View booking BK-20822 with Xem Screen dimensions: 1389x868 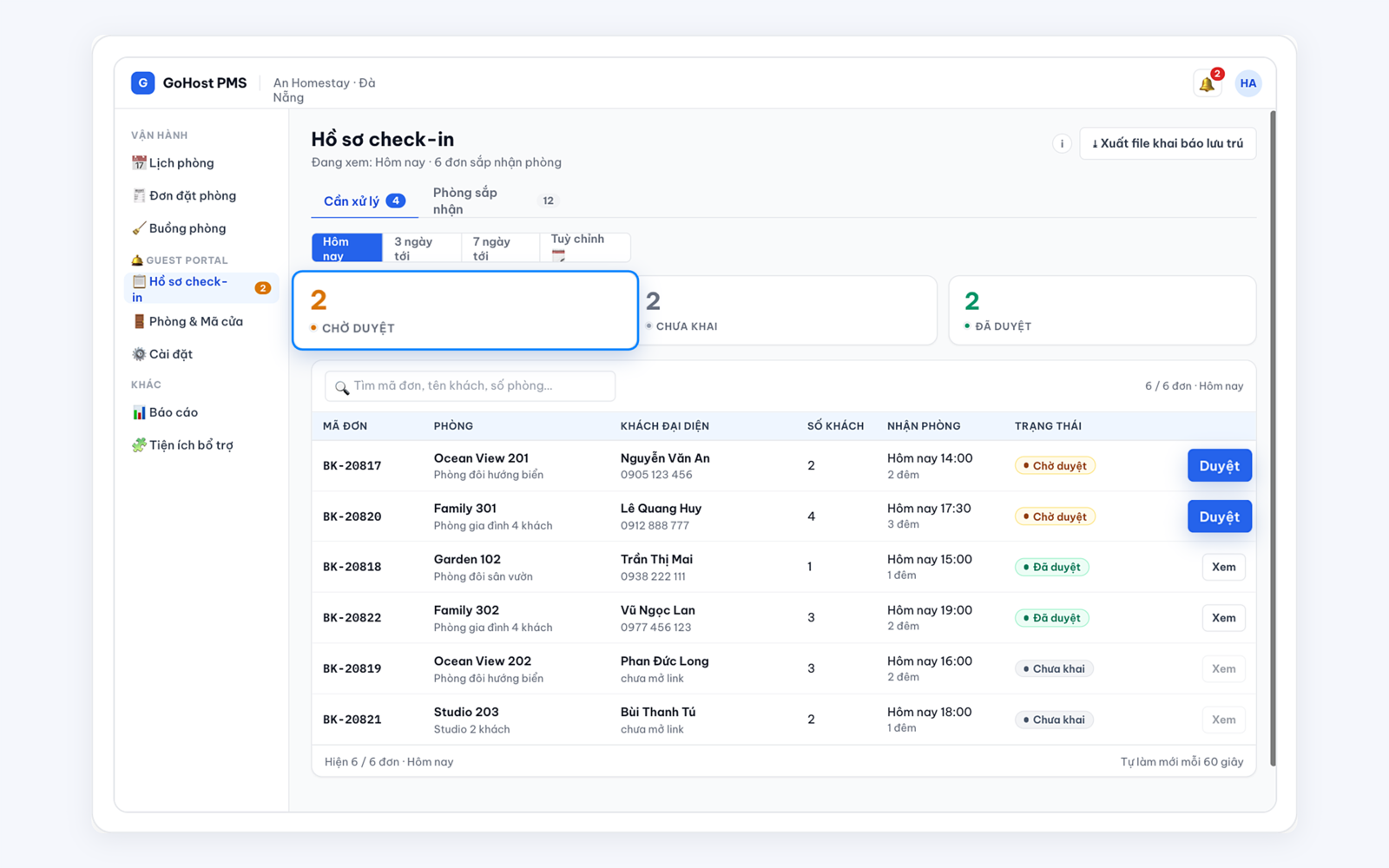point(1223,618)
